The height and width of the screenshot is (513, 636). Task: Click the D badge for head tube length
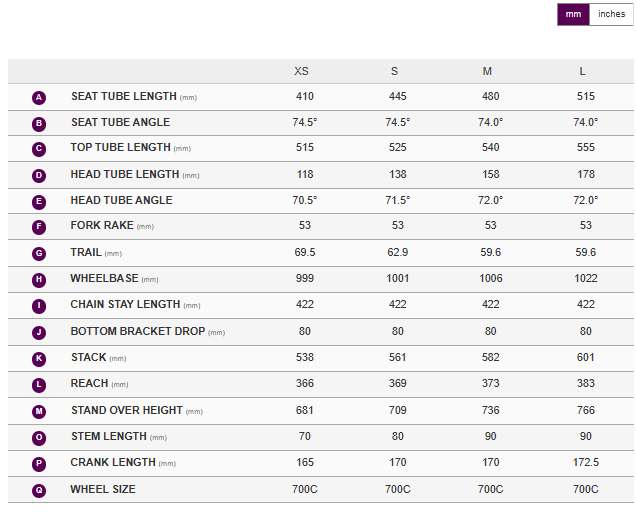click(x=39, y=175)
